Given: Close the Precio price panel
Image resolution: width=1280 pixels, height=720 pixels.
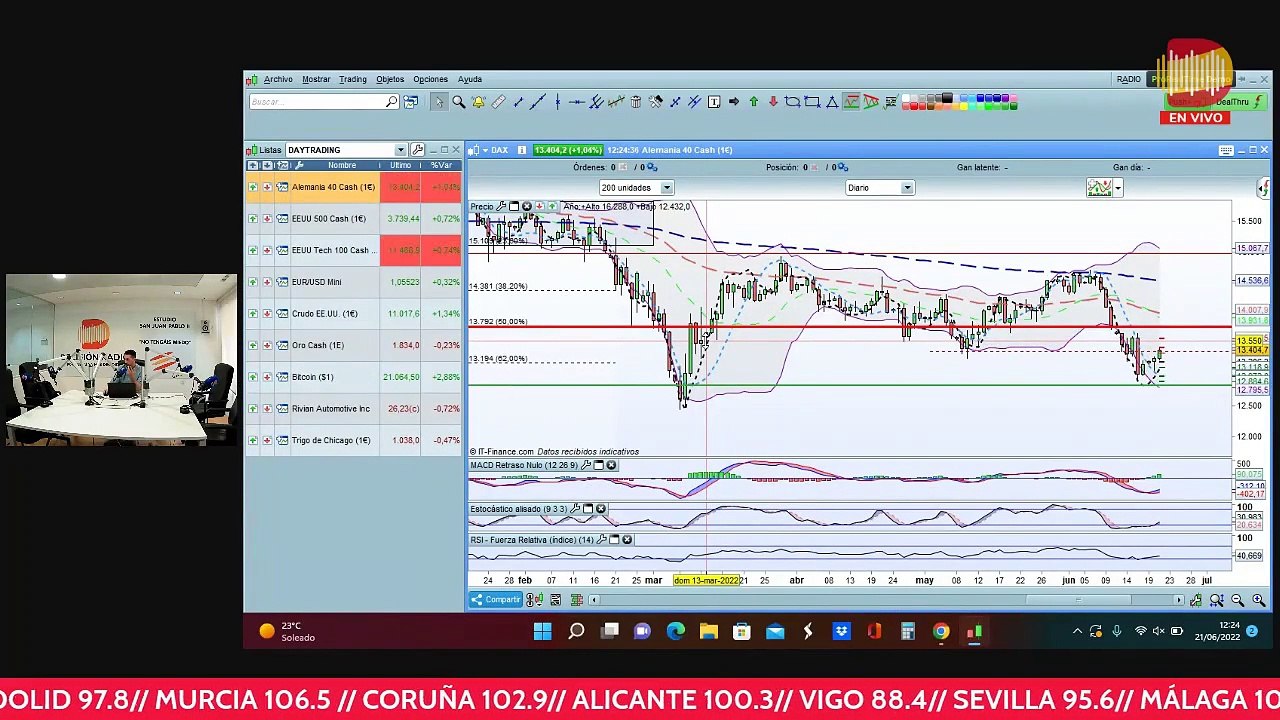Looking at the screenshot, I should point(526,206).
